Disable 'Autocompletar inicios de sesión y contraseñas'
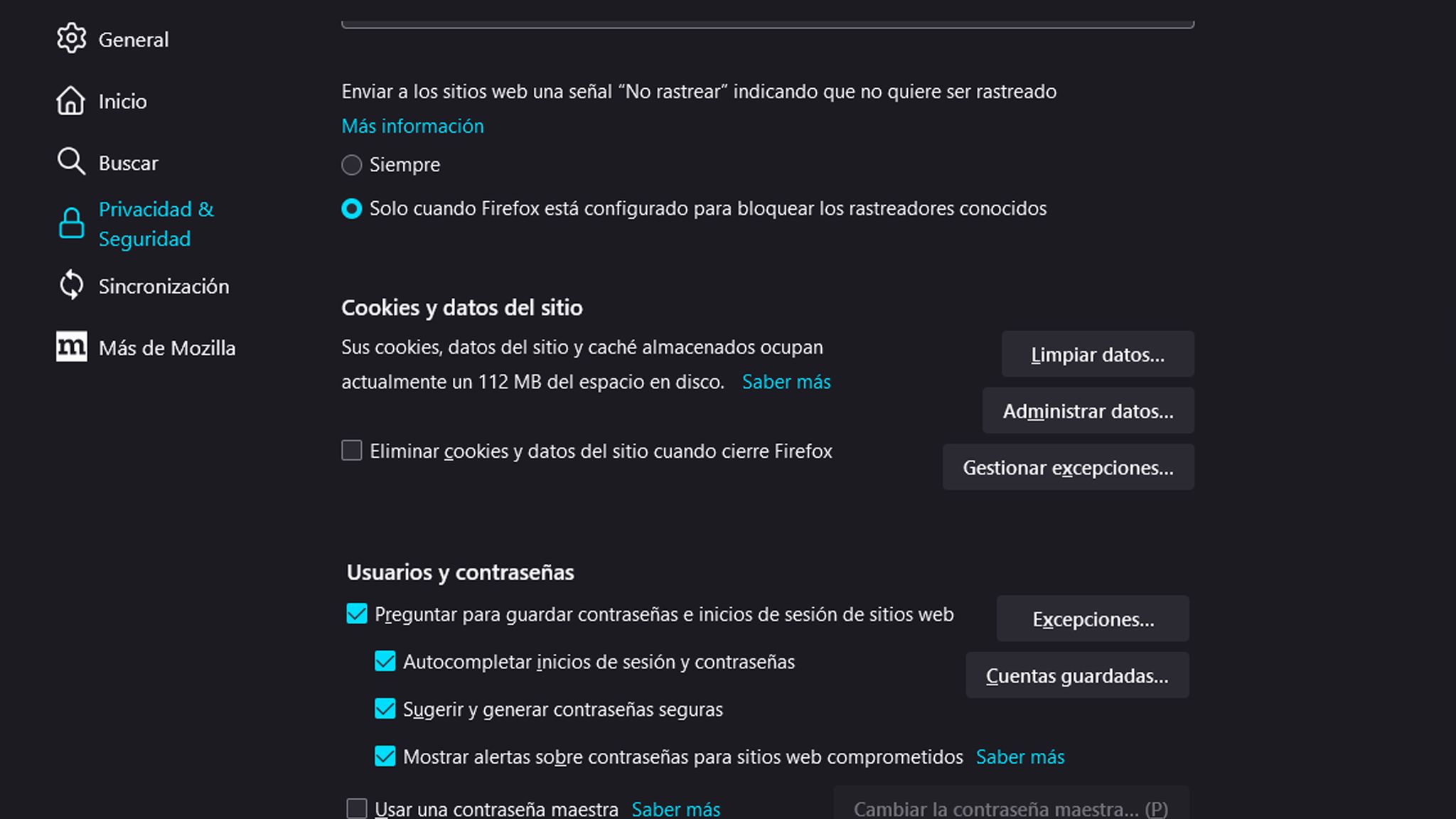Screen dimensions: 1456x819 tap(385, 661)
